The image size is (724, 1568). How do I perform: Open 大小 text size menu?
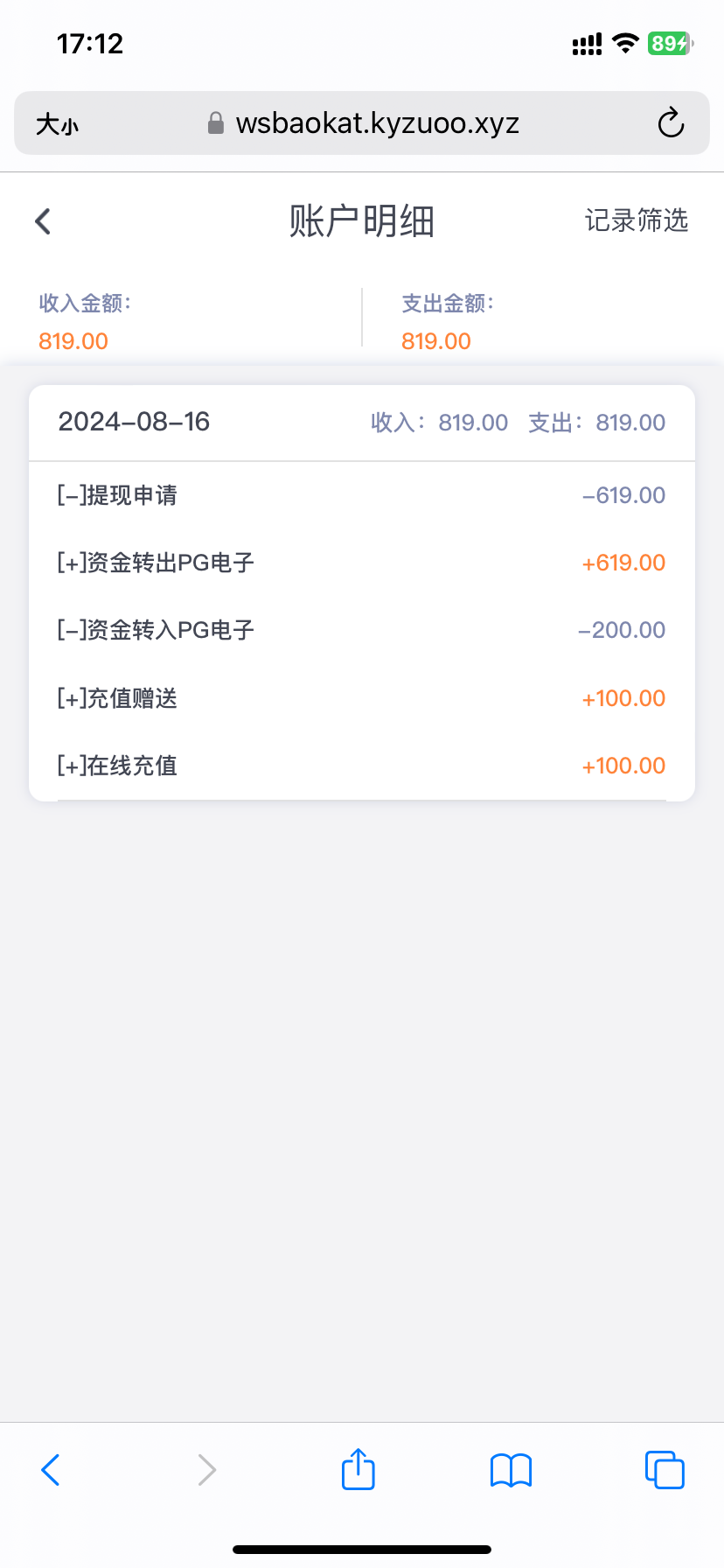pos(57,124)
